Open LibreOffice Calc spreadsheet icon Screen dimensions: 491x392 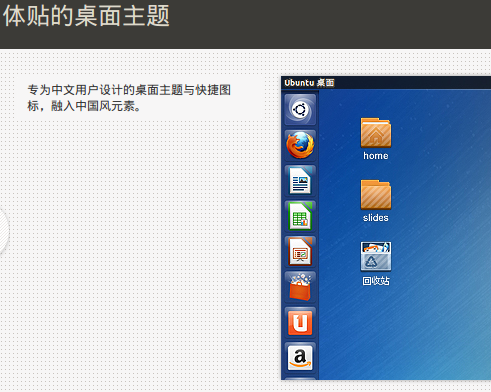pos(300,216)
